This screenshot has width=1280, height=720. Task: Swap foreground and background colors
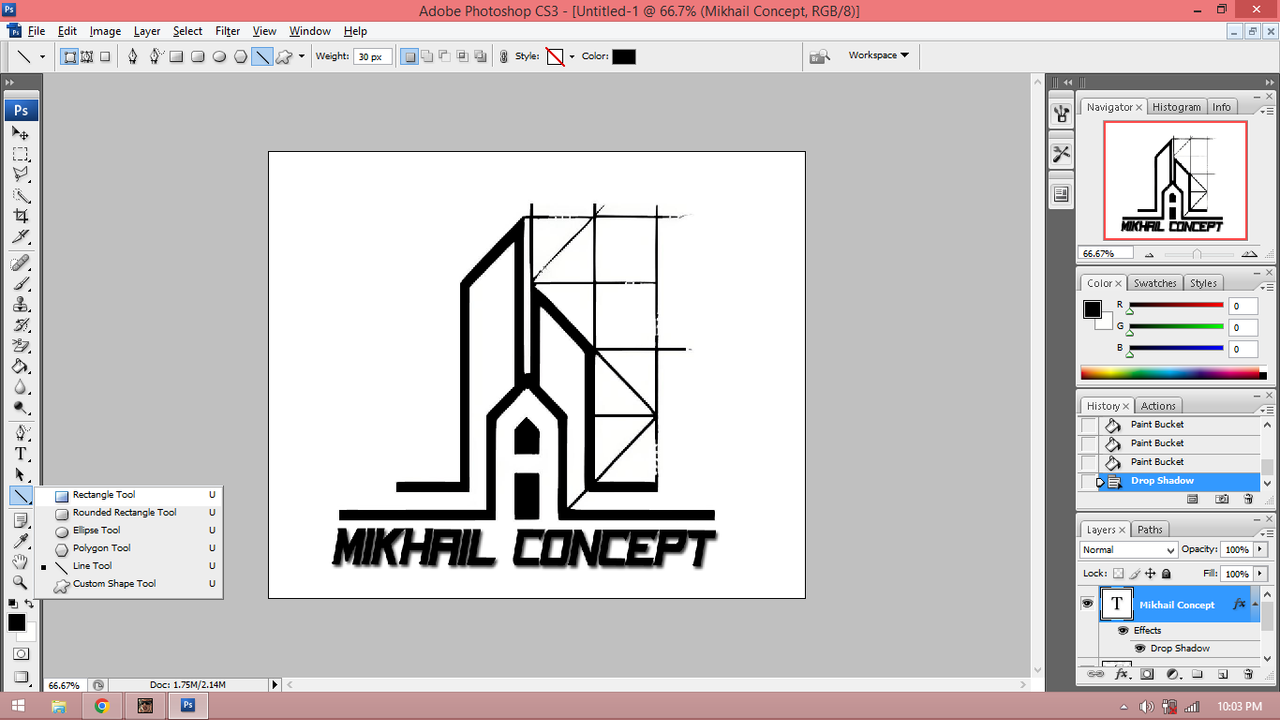point(29,603)
